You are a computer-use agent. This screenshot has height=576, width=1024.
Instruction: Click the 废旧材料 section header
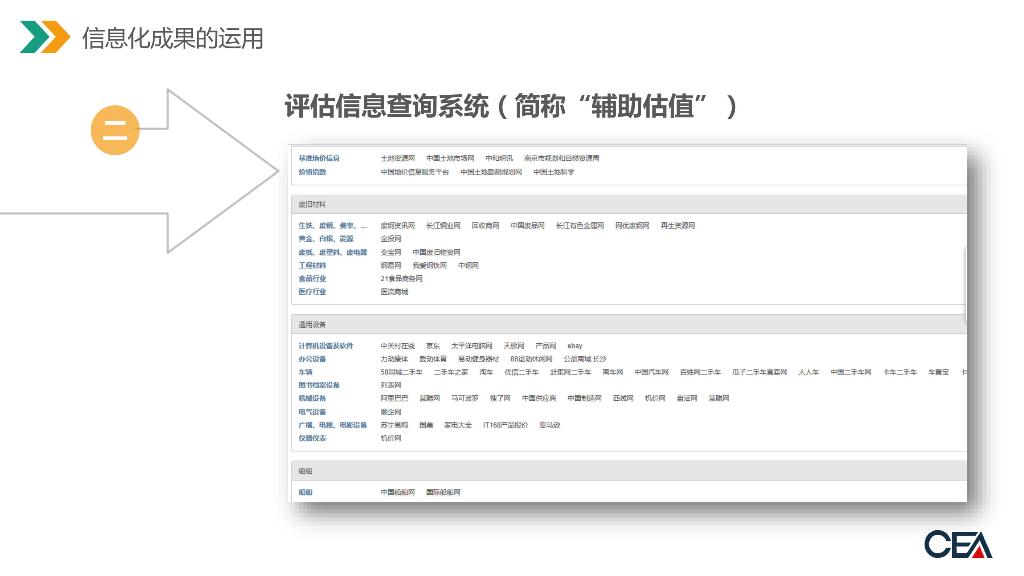[x=628, y=204]
